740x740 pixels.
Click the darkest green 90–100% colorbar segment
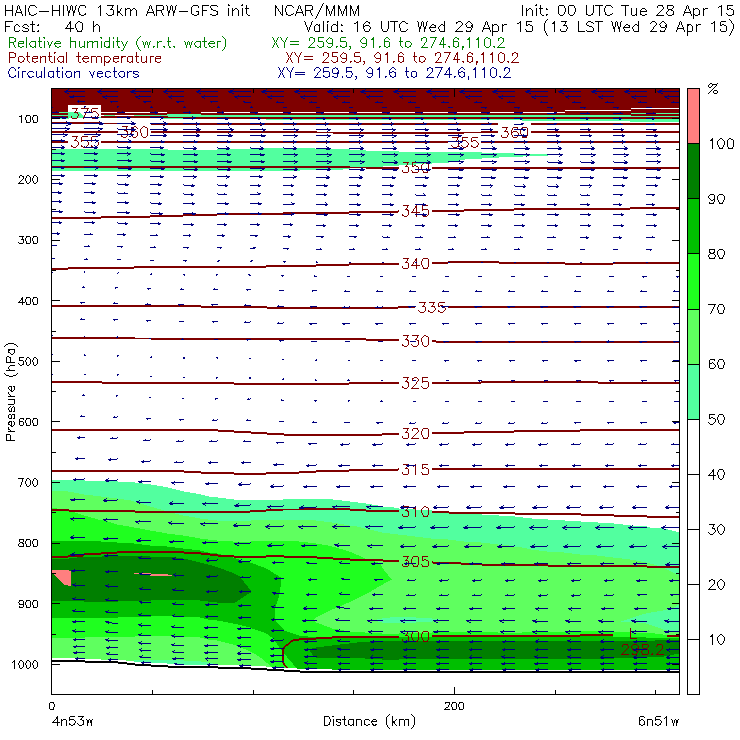click(x=693, y=171)
